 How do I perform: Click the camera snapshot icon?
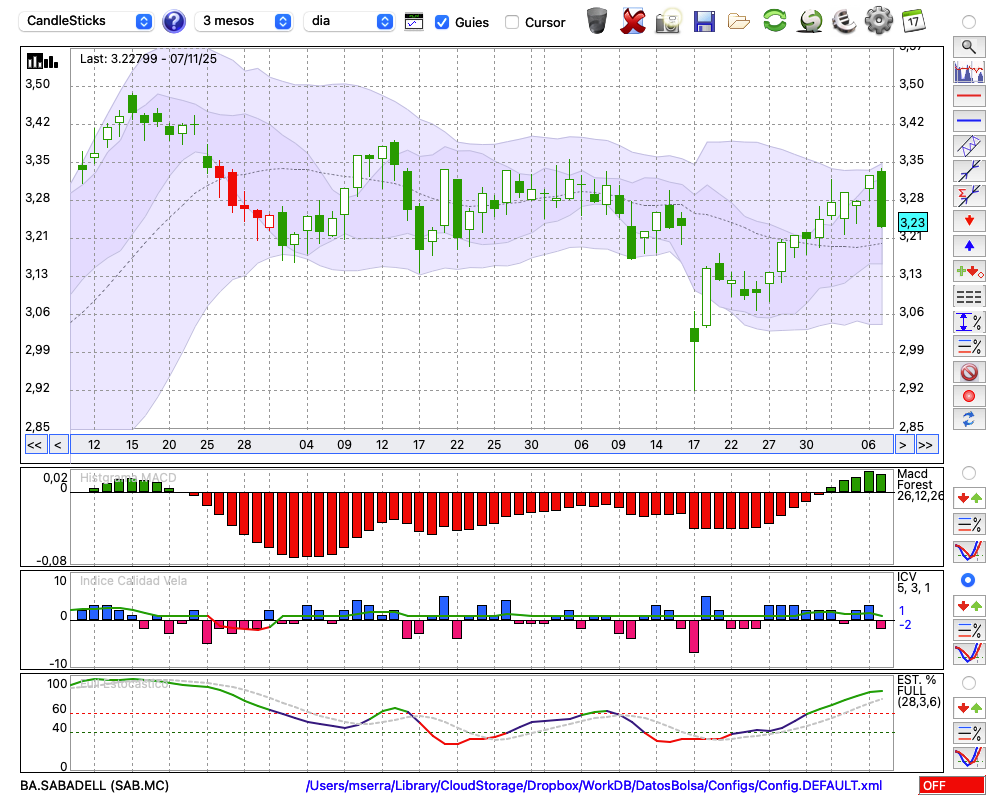coord(668,21)
